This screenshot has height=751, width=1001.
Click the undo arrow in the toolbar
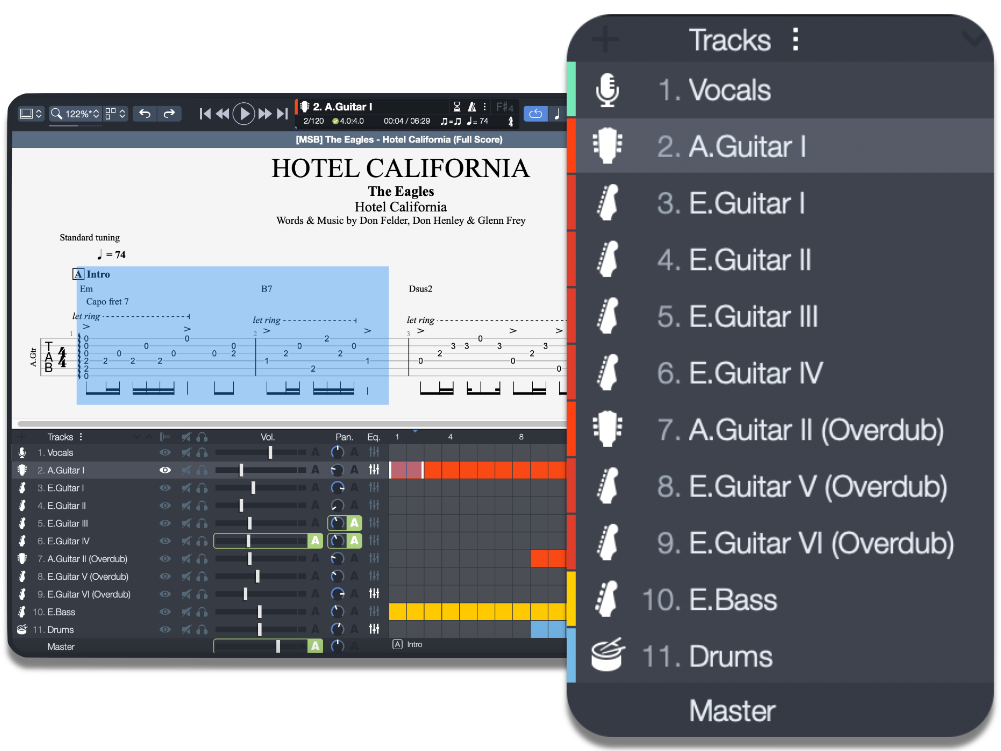[145, 114]
